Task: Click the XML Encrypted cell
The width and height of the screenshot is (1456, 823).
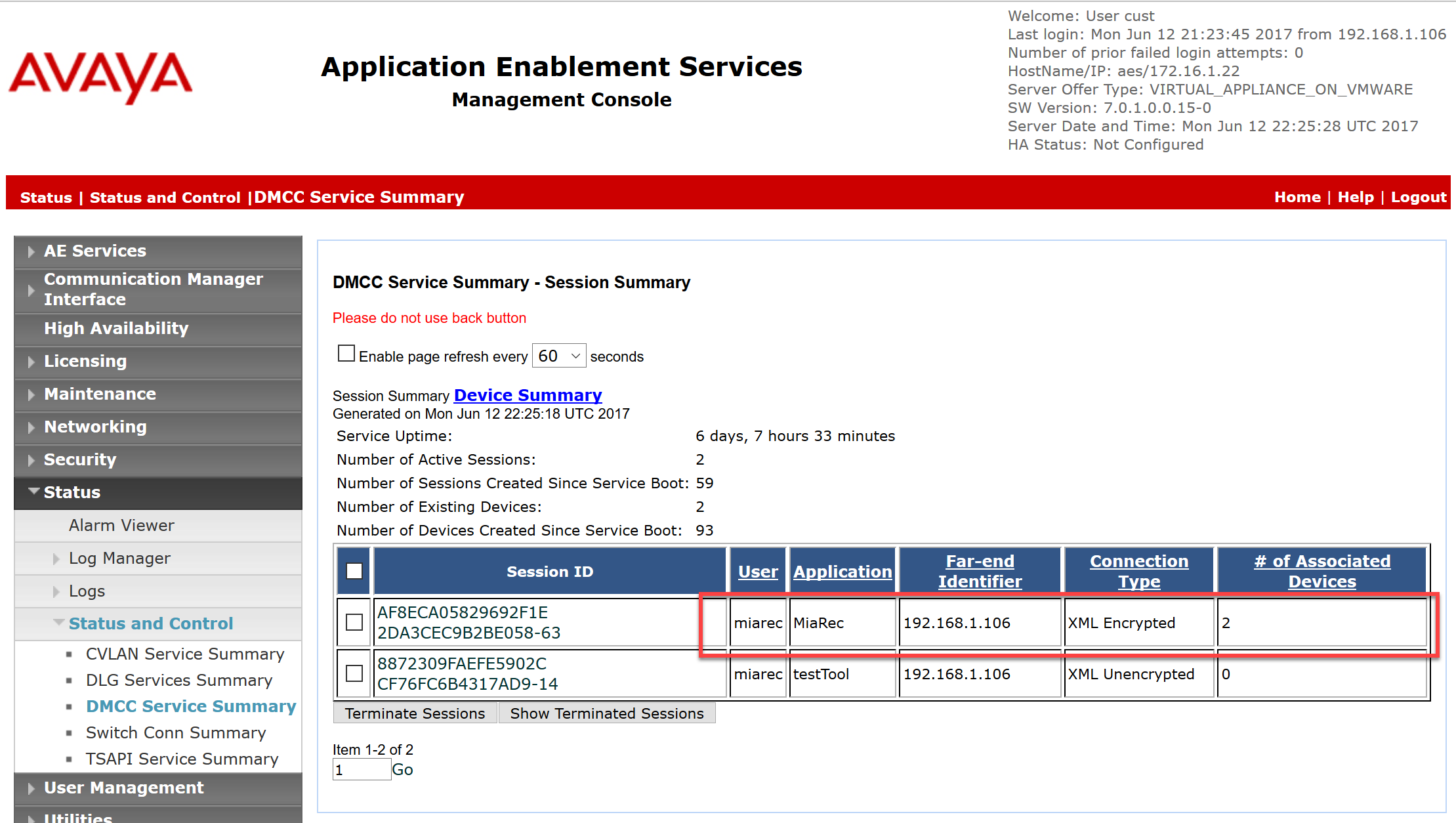Action: point(1138,623)
